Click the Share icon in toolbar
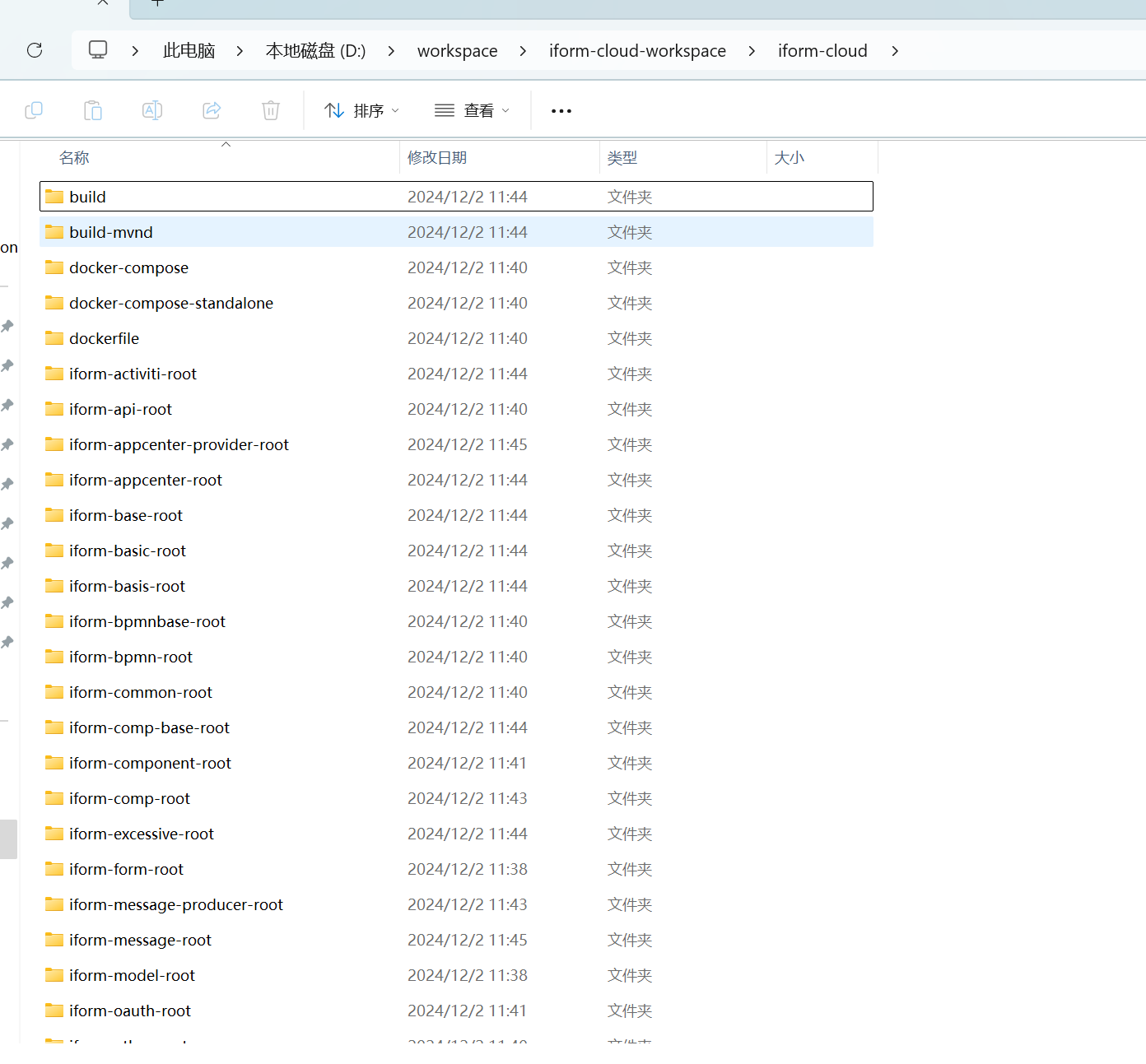 212,110
